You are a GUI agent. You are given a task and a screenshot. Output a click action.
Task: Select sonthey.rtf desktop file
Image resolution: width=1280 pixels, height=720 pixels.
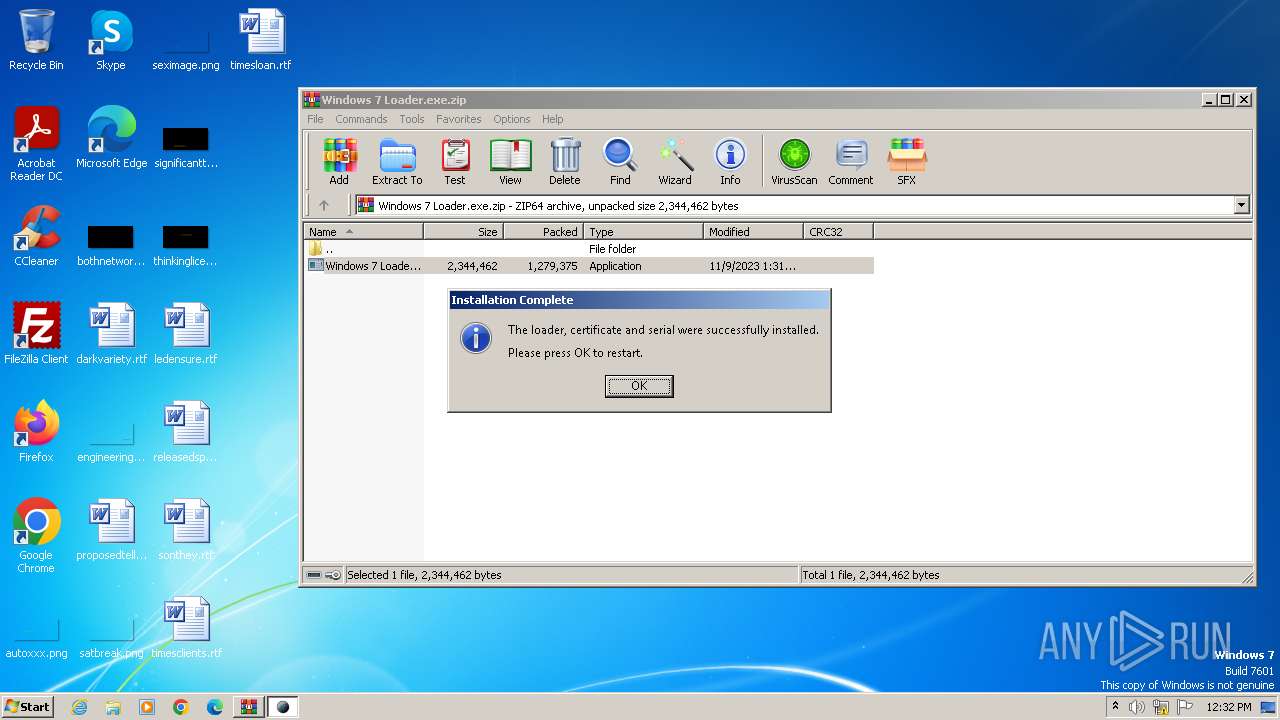[186, 530]
